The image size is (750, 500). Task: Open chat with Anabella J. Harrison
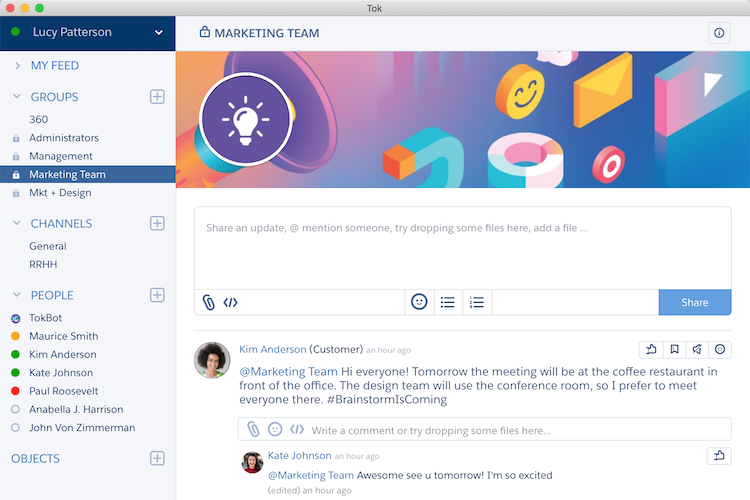click(x=76, y=410)
